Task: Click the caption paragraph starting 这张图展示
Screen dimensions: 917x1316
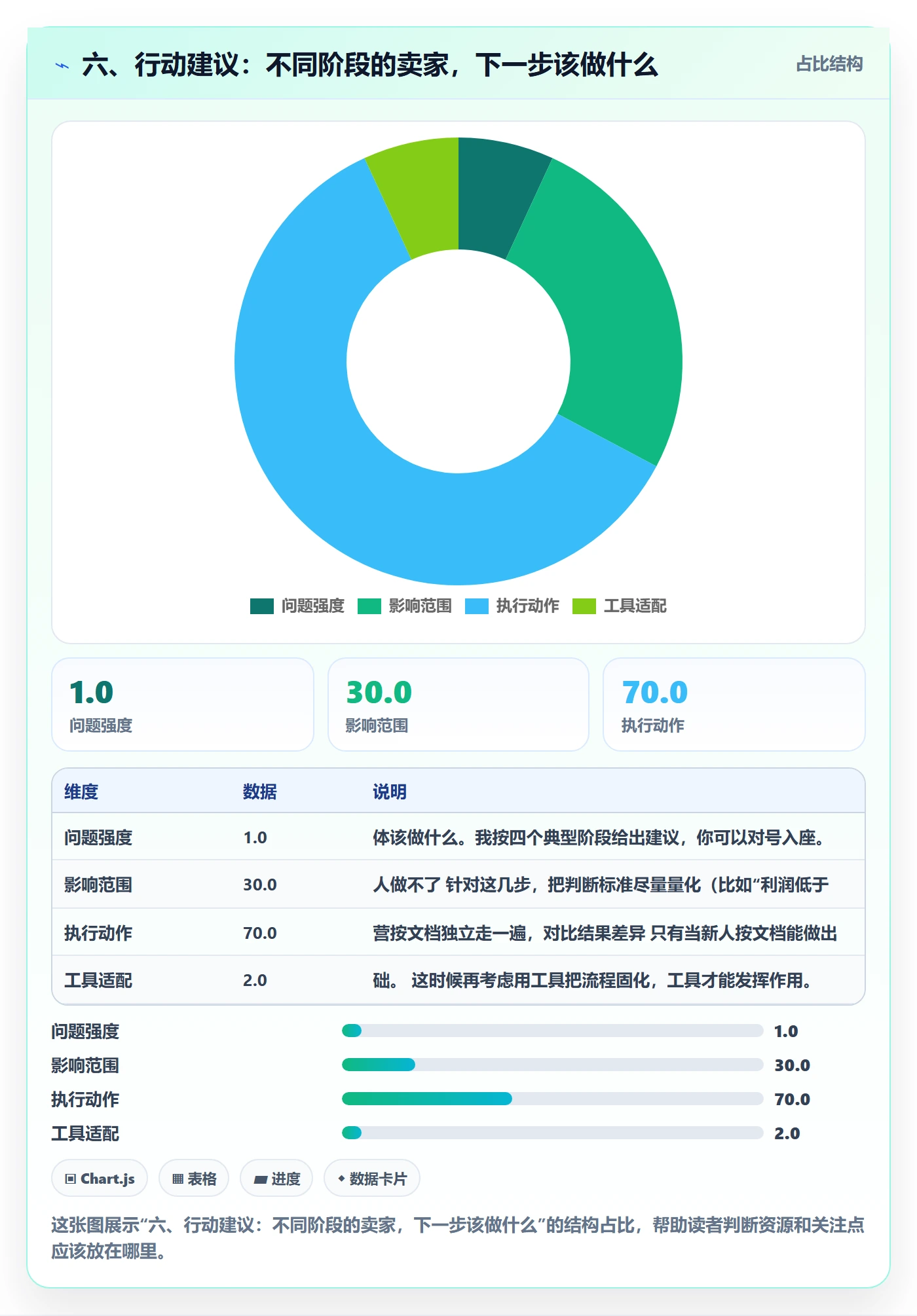Action: (x=458, y=1237)
